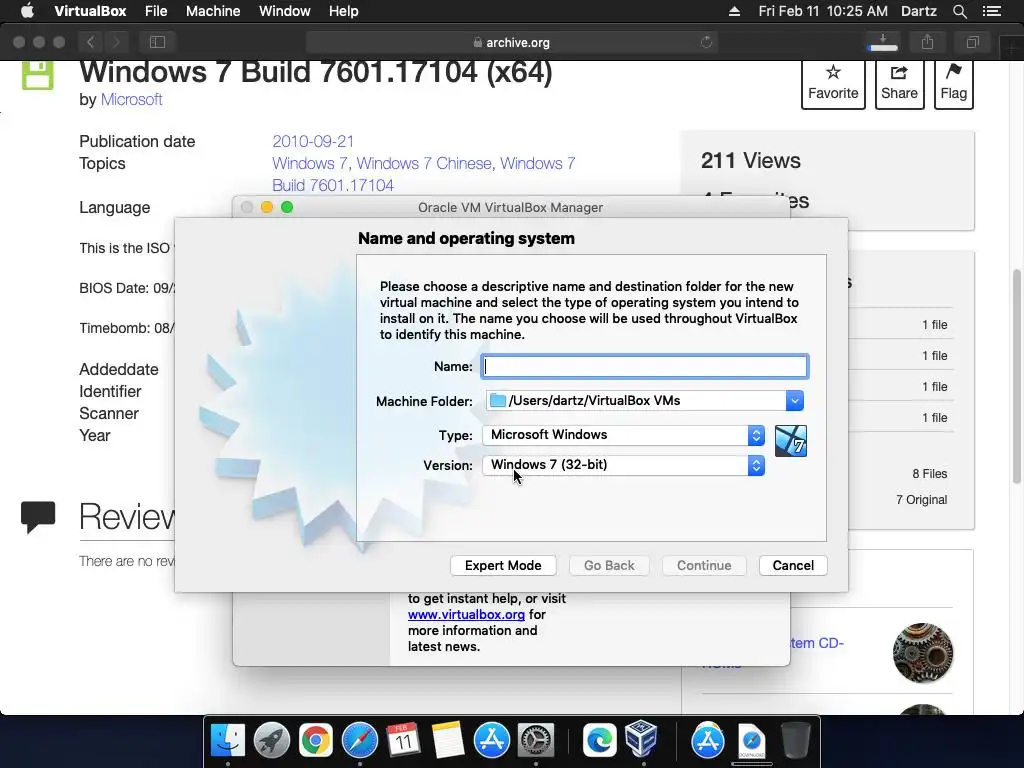Click the Reviews speech bubble icon
Image resolution: width=1024 pixels, height=768 pixels.
(x=38, y=517)
